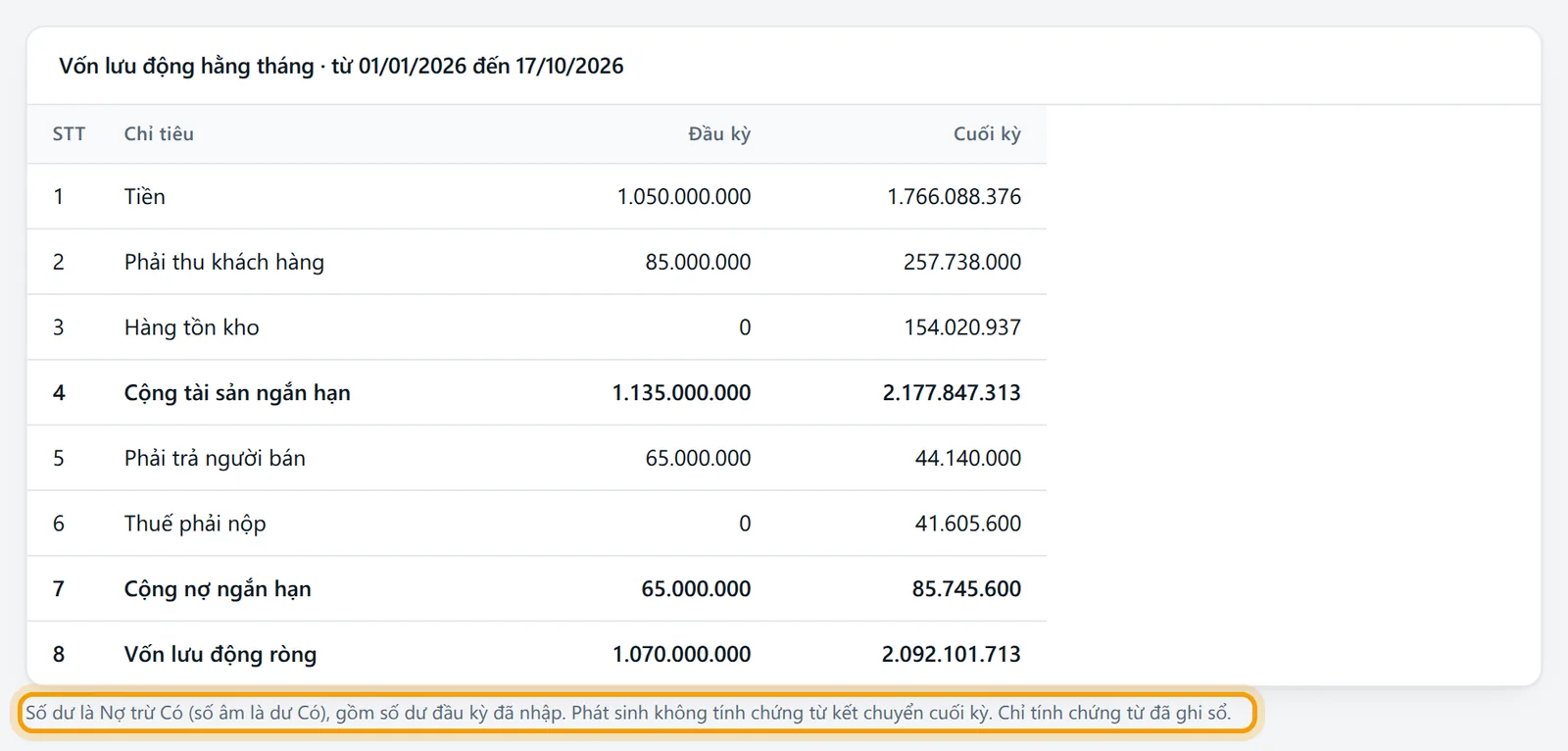The width and height of the screenshot is (1568, 751).
Task: Click the "Cộng tài sản ngắn hạn" label
Action: pyautogui.click(x=237, y=393)
